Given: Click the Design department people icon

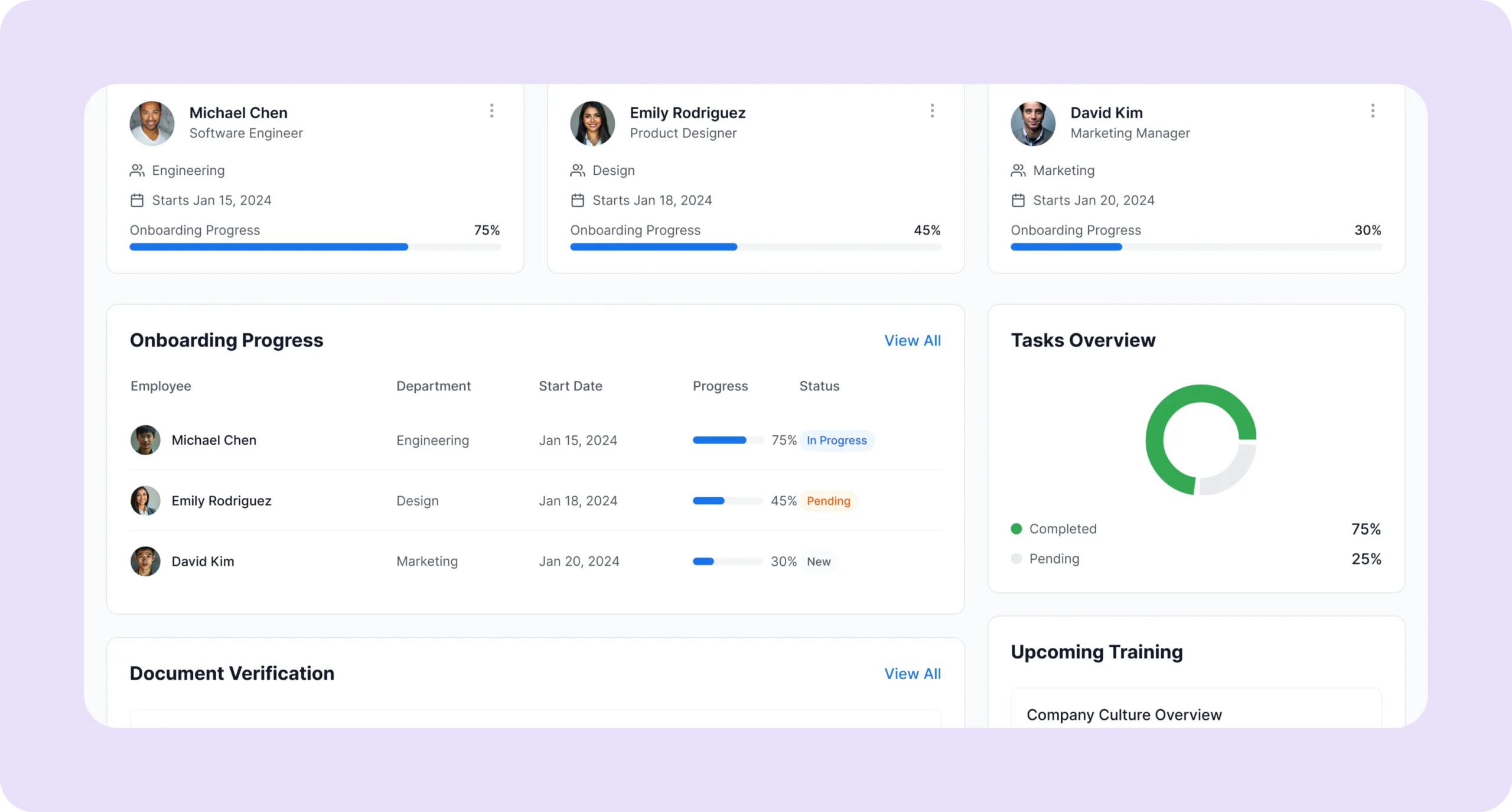Looking at the screenshot, I should (x=578, y=171).
